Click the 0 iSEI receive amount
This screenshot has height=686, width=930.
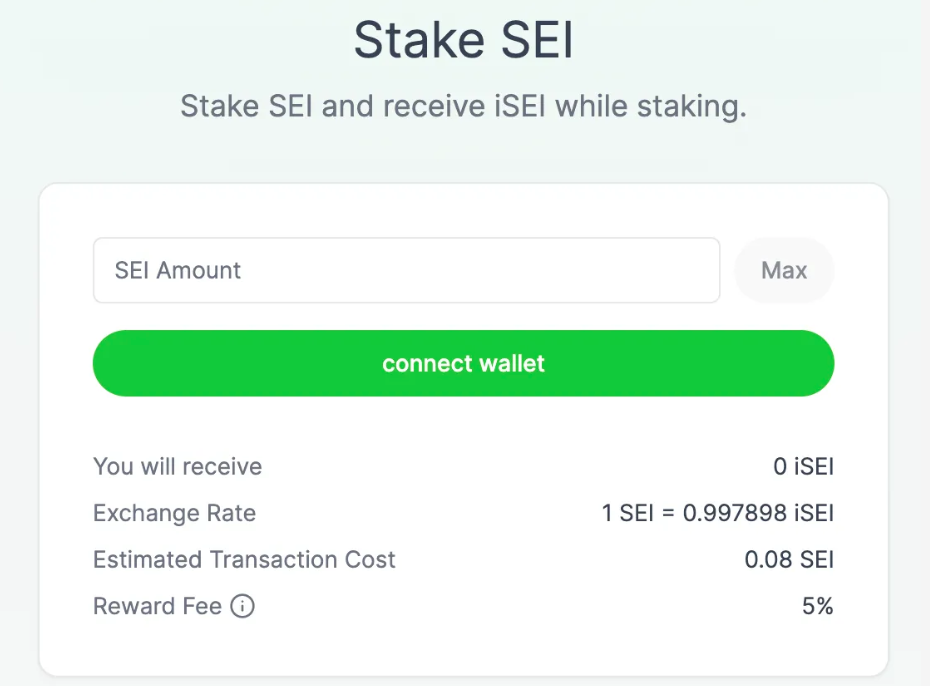coord(803,467)
